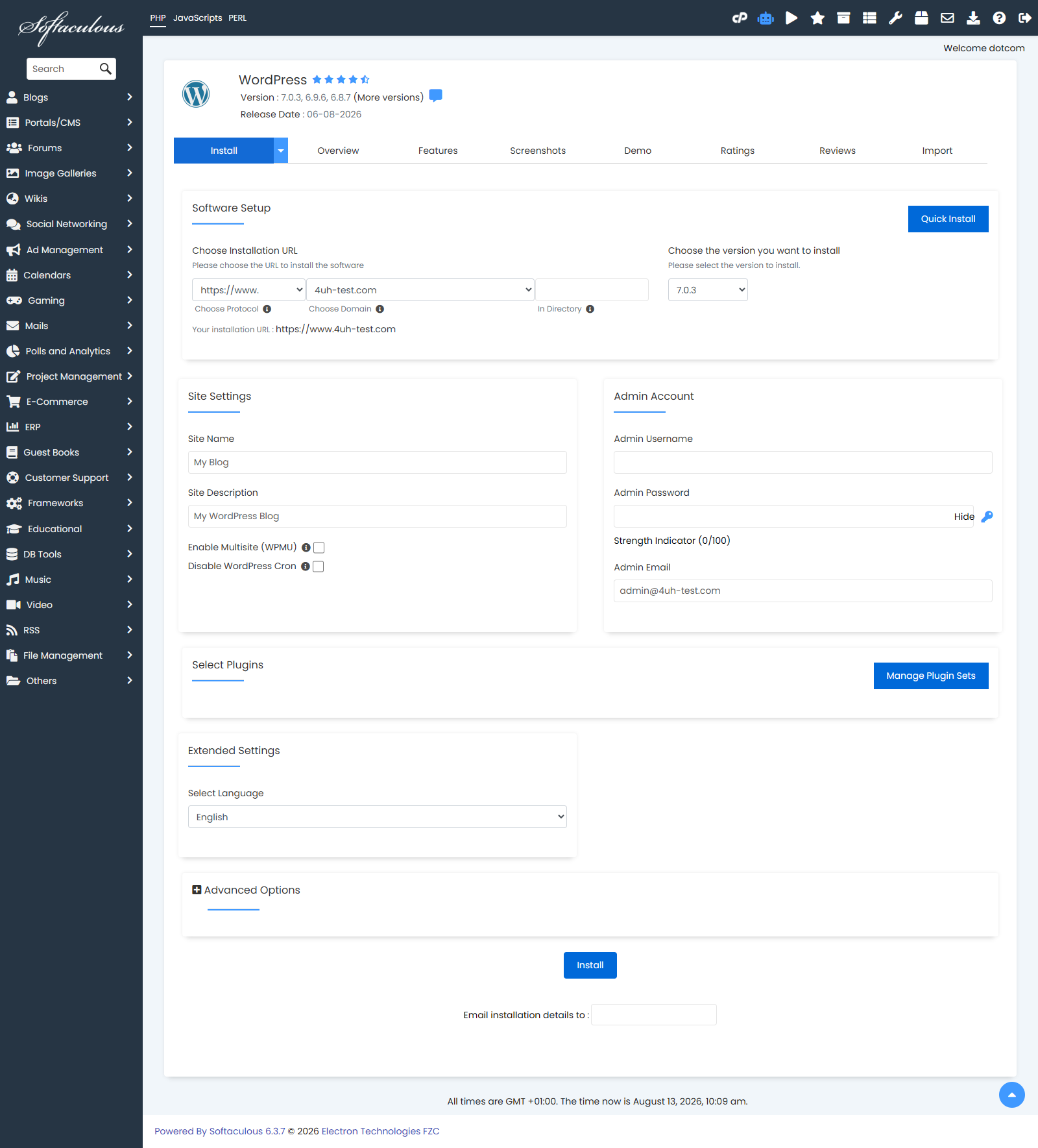This screenshot has height=1148, width=1038.
Task: Open the cPanel control panel icon
Action: (740, 18)
